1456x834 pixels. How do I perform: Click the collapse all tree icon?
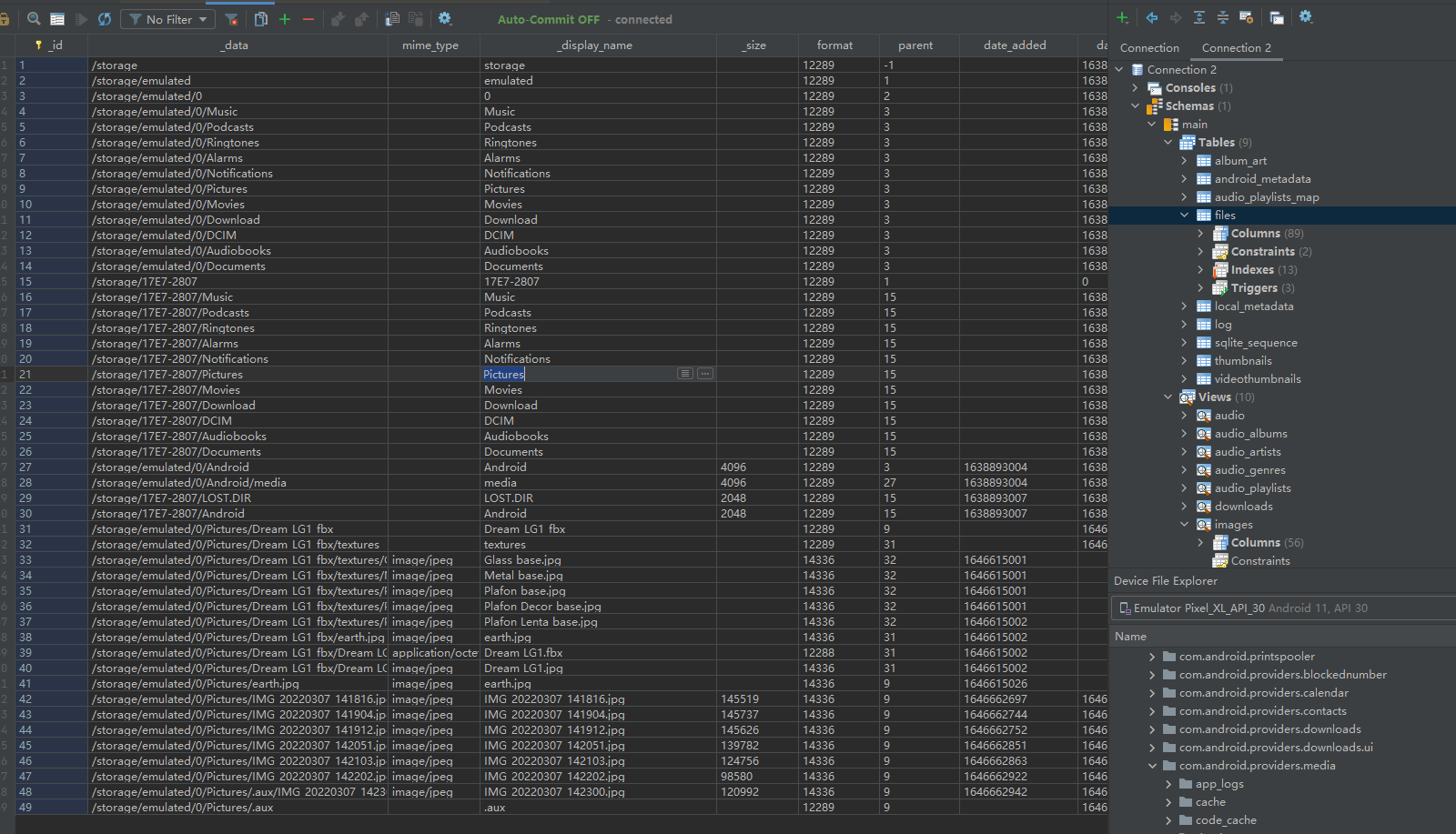1223,17
